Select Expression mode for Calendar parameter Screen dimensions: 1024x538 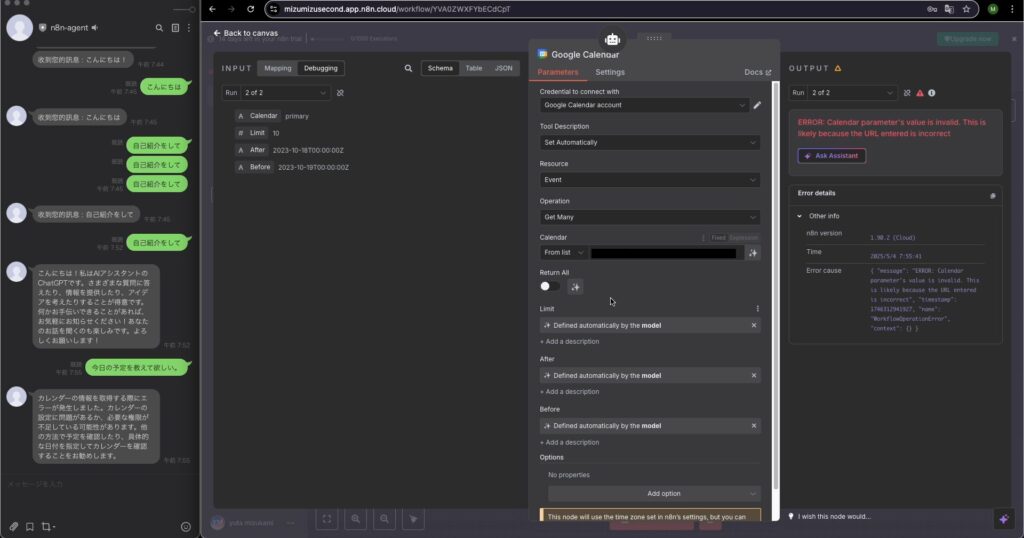click(744, 238)
